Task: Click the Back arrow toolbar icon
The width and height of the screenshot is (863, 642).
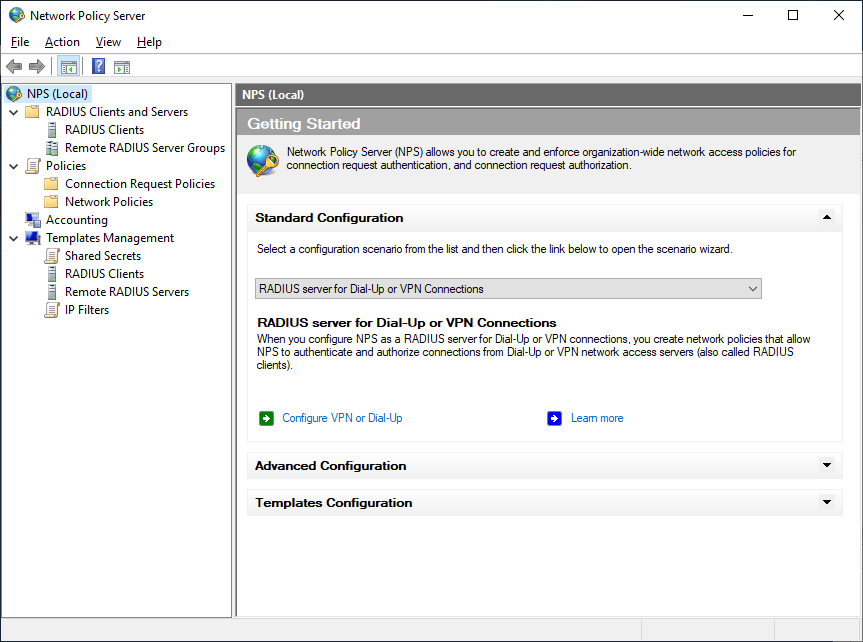Action: [14, 67]
